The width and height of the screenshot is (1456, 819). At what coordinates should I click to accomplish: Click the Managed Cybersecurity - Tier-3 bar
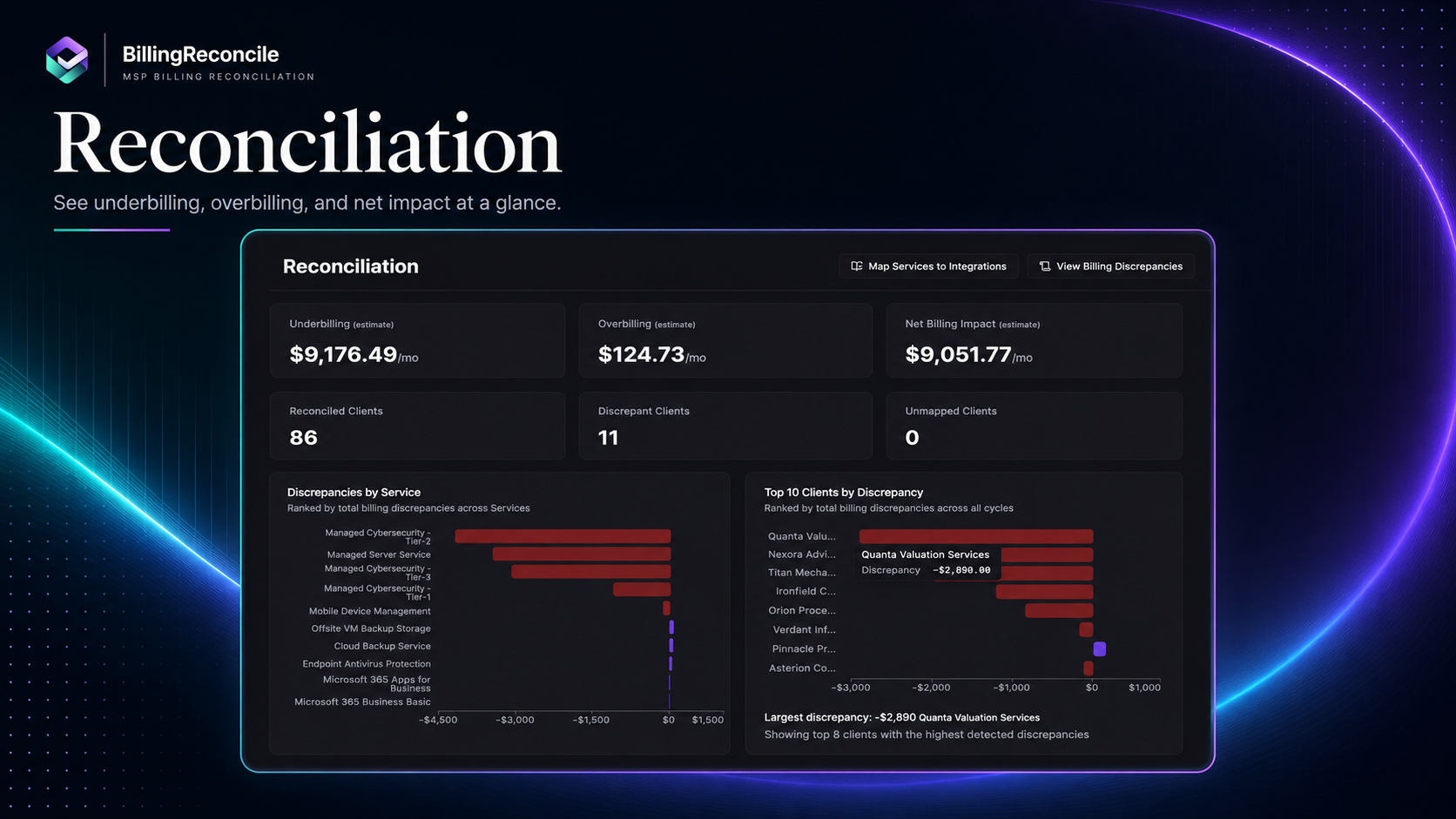point(591,572)
